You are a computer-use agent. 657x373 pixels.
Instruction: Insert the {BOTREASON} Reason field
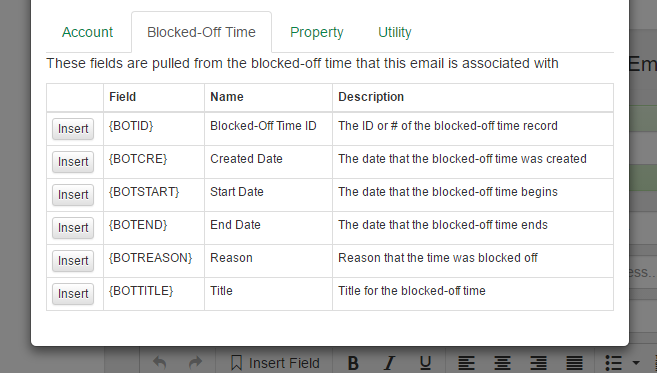pos(73,261)
